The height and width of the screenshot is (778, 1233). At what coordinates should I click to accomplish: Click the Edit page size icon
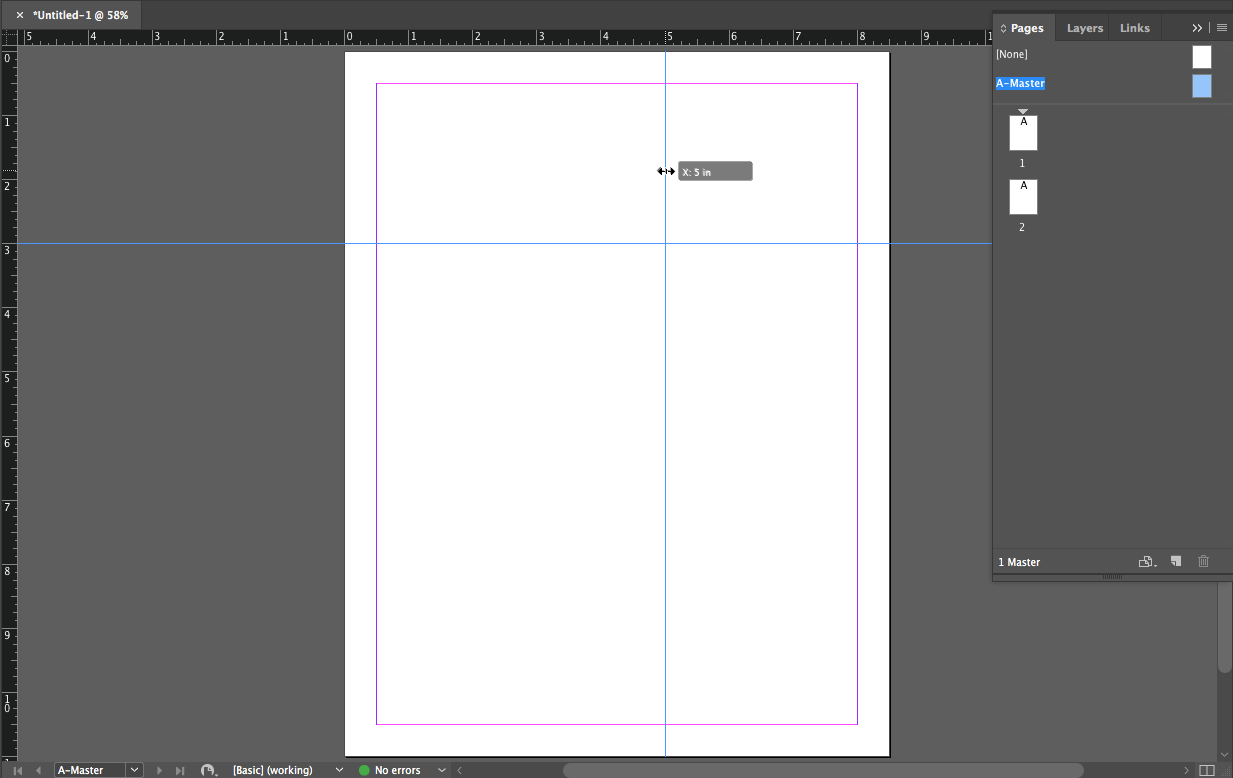point(1147,562)
